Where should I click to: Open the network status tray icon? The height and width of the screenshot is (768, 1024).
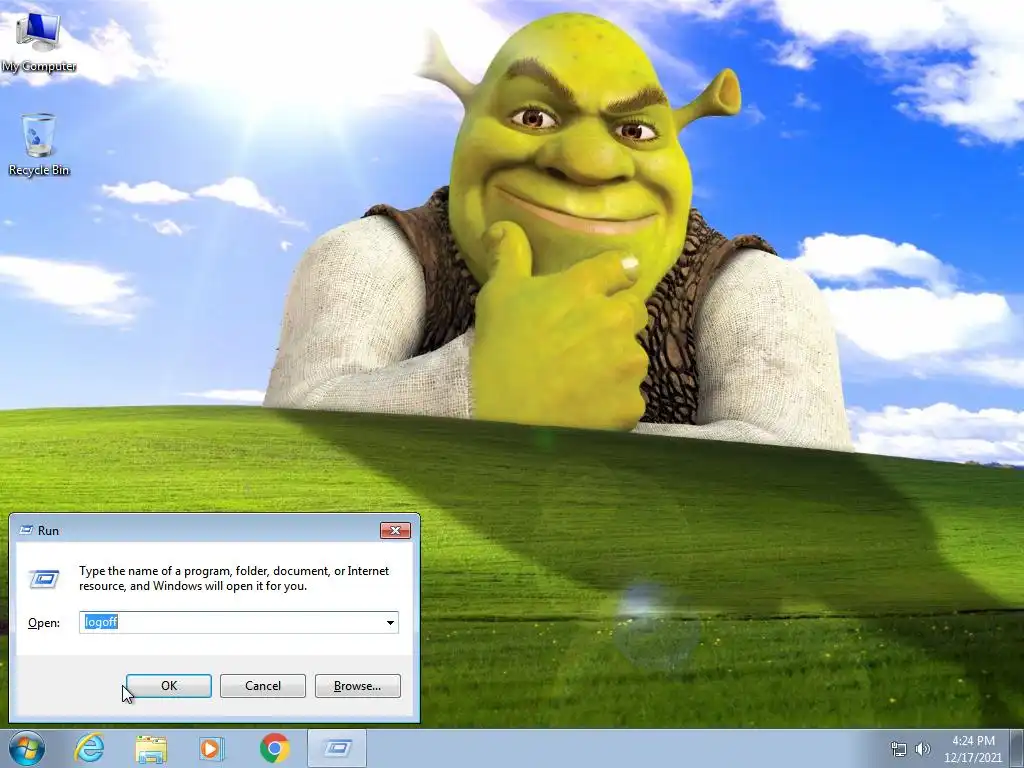pyautogui.click(x=899, y=749)
